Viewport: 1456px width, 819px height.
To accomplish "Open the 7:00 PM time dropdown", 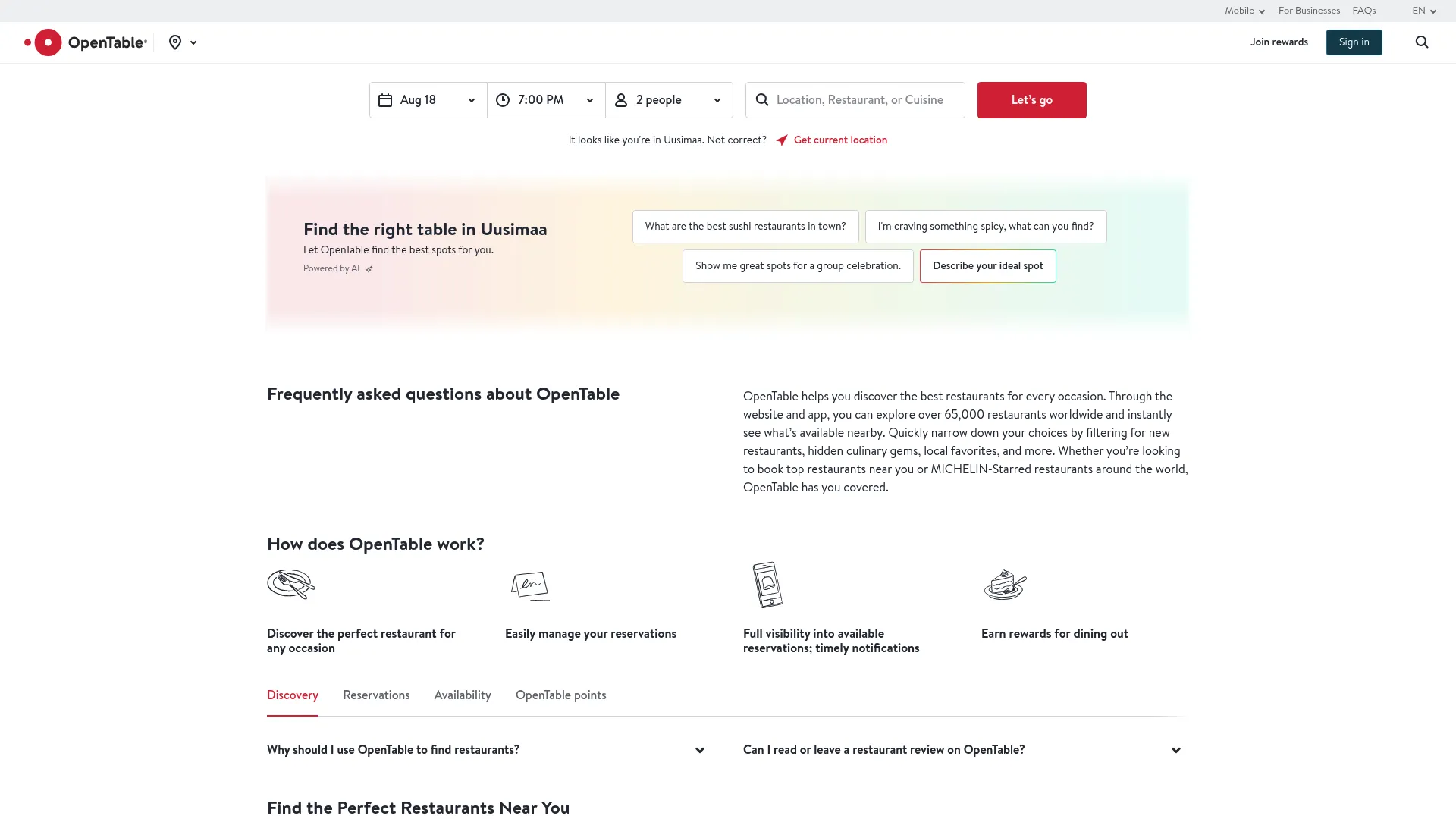I will point(546,100).
